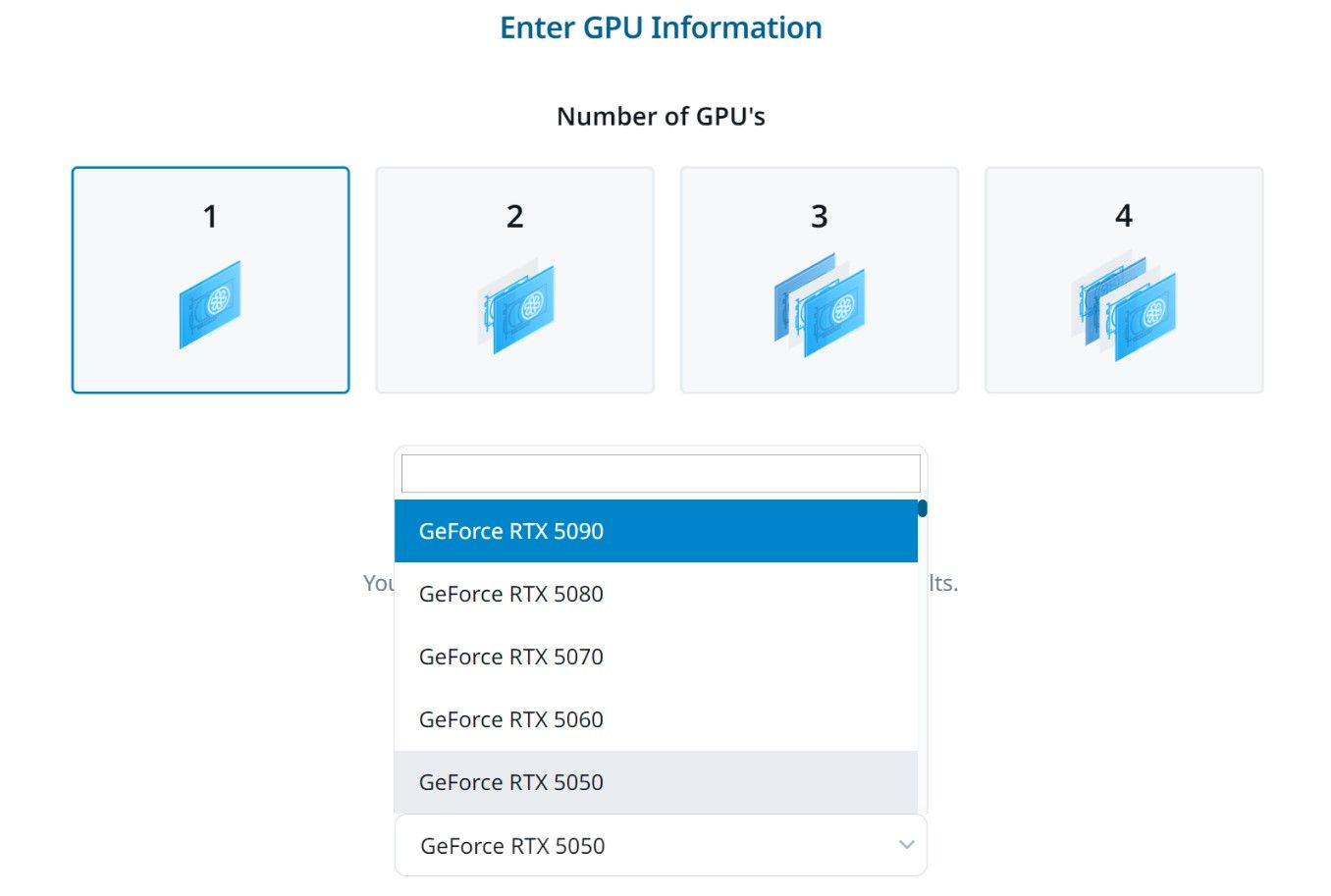Choose the "2" GPU quantity option
Screen dimensions: 1331x896
point(514,279)
